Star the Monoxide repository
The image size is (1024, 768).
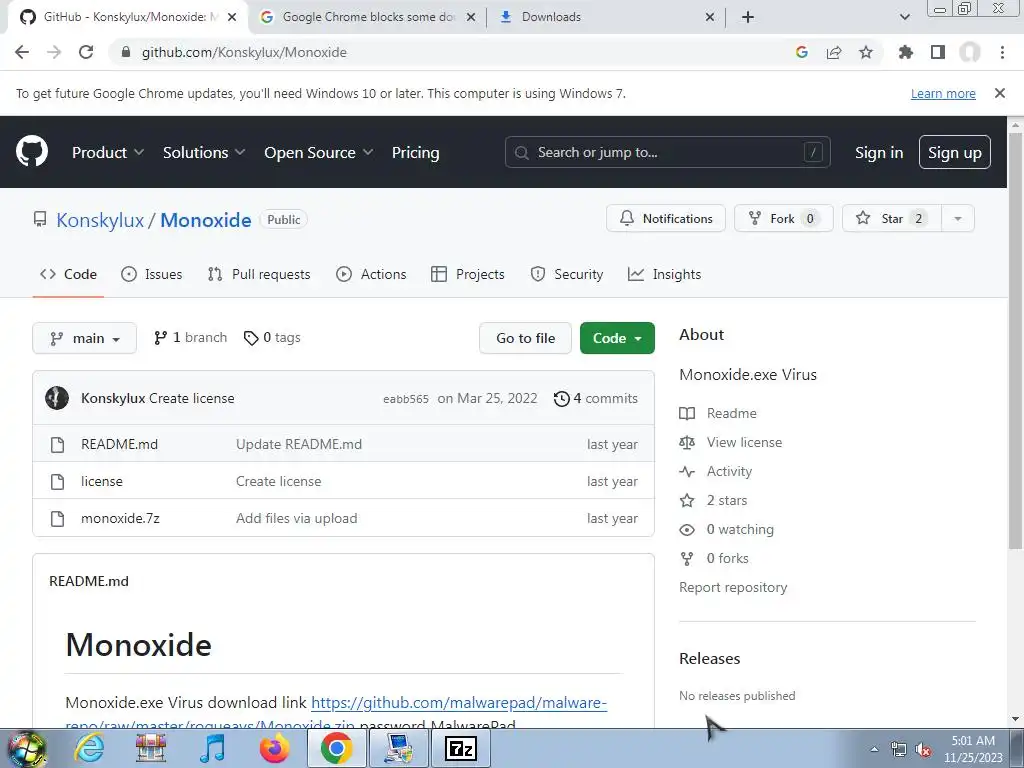[891, 219]
